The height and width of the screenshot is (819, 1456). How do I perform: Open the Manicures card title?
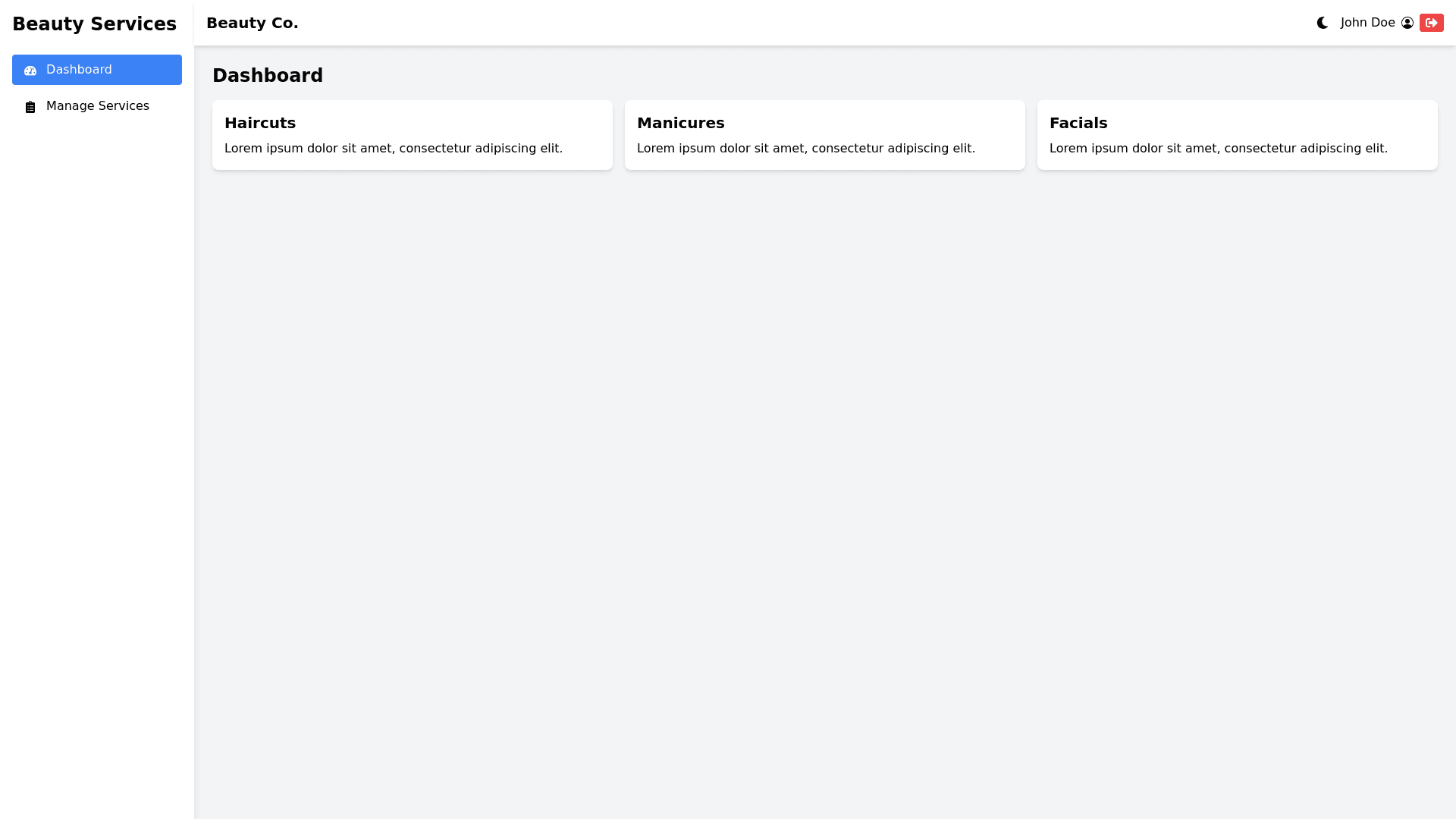(680, 123)
